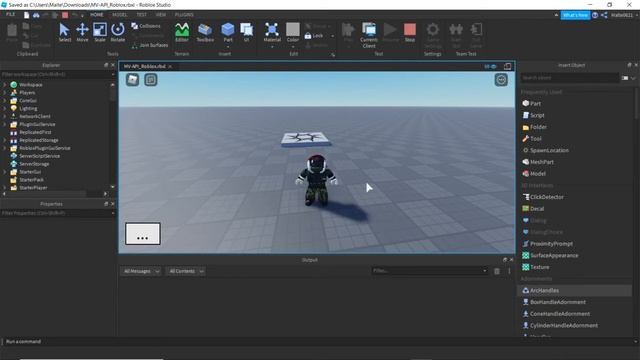640x360 pixels.
Task: Open the Toolbox panel
Action: 205,32
